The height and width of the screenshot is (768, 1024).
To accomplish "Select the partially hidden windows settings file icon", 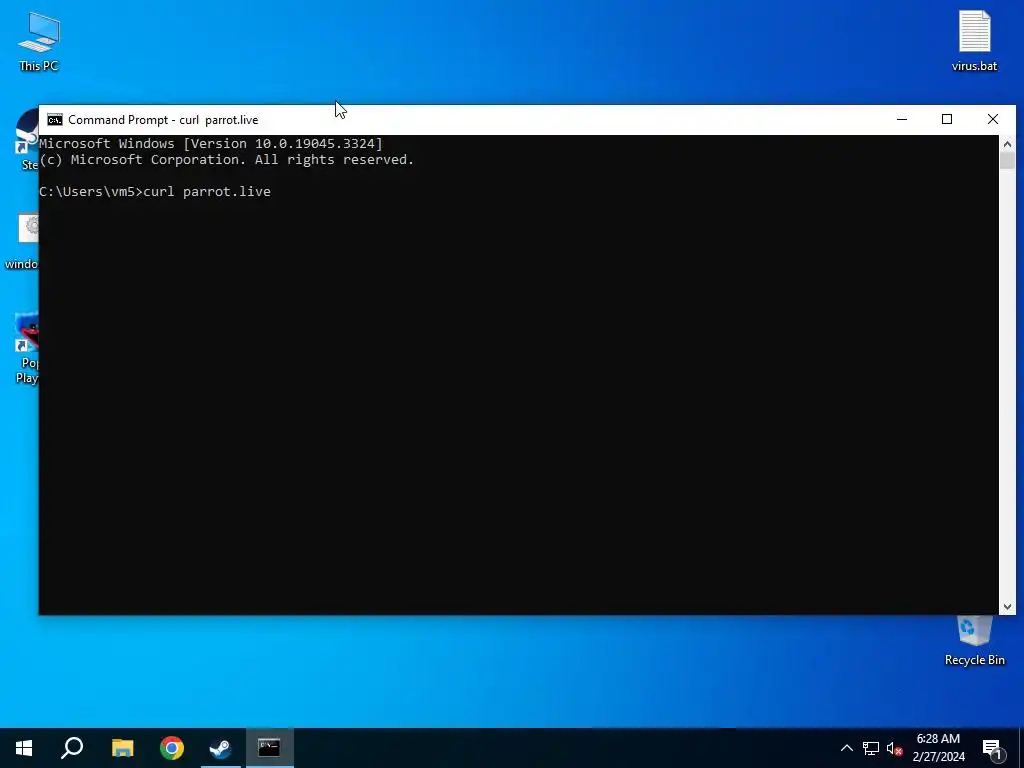I will click(22, 242).
